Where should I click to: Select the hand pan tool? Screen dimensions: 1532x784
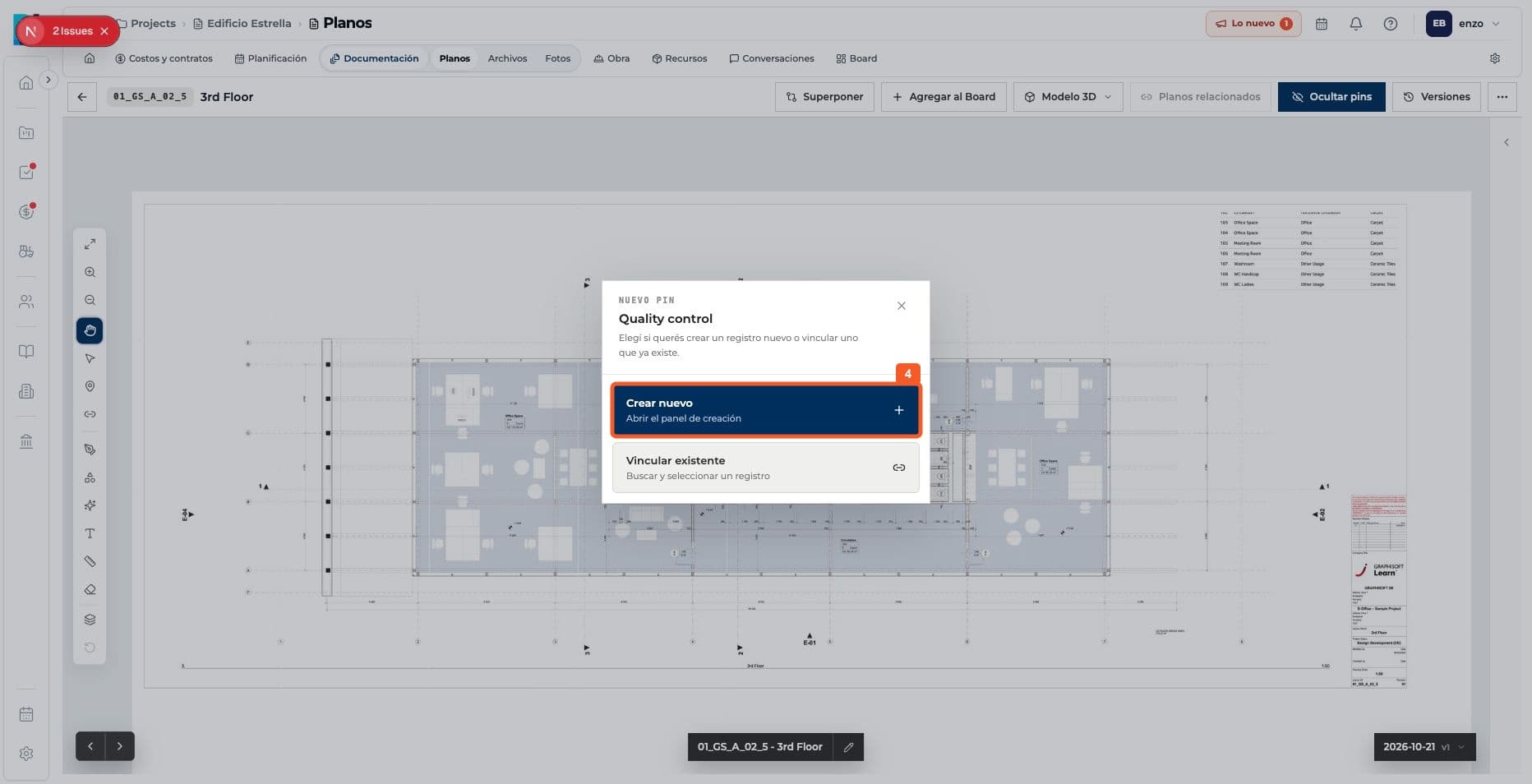[90, 330]
